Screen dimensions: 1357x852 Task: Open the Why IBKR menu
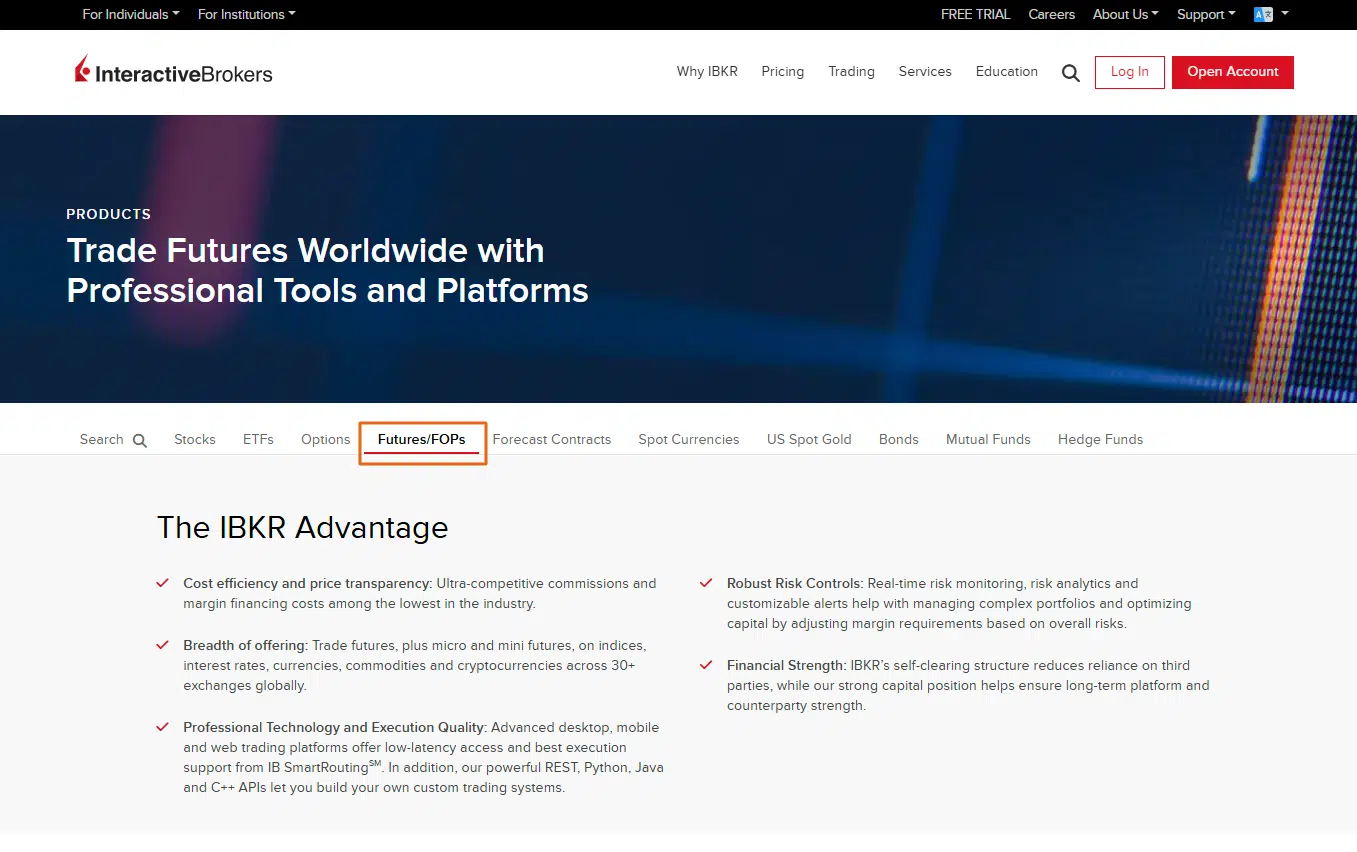pos(707,72)
